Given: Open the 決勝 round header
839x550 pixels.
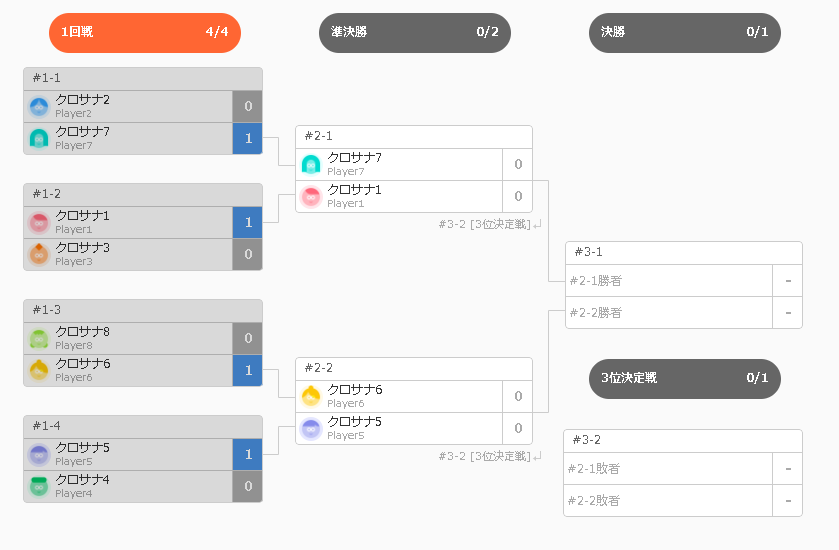Looking at the screenshot, I should tap(685, 33).
